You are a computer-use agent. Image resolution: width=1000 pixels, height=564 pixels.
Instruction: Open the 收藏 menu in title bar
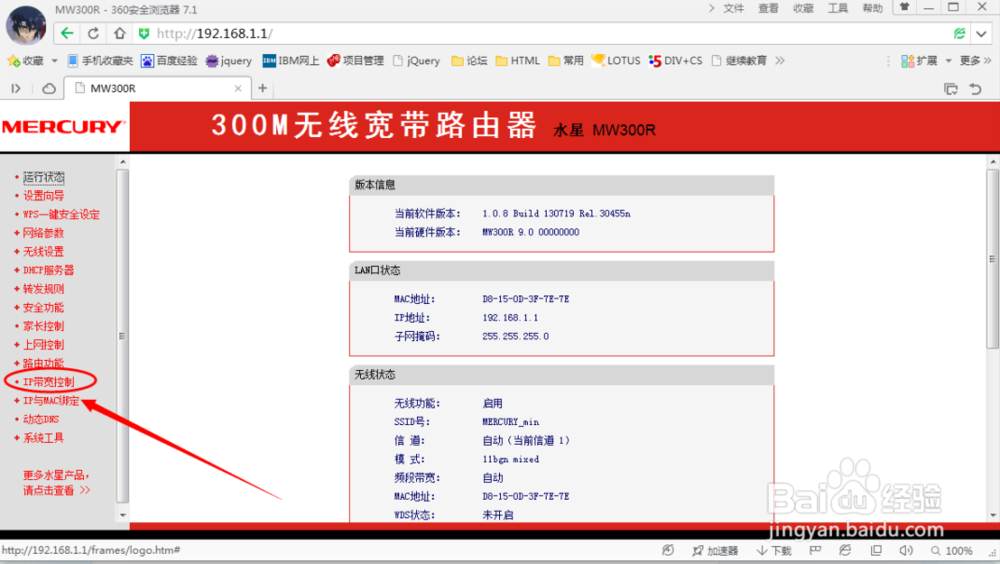pos(803,8)
